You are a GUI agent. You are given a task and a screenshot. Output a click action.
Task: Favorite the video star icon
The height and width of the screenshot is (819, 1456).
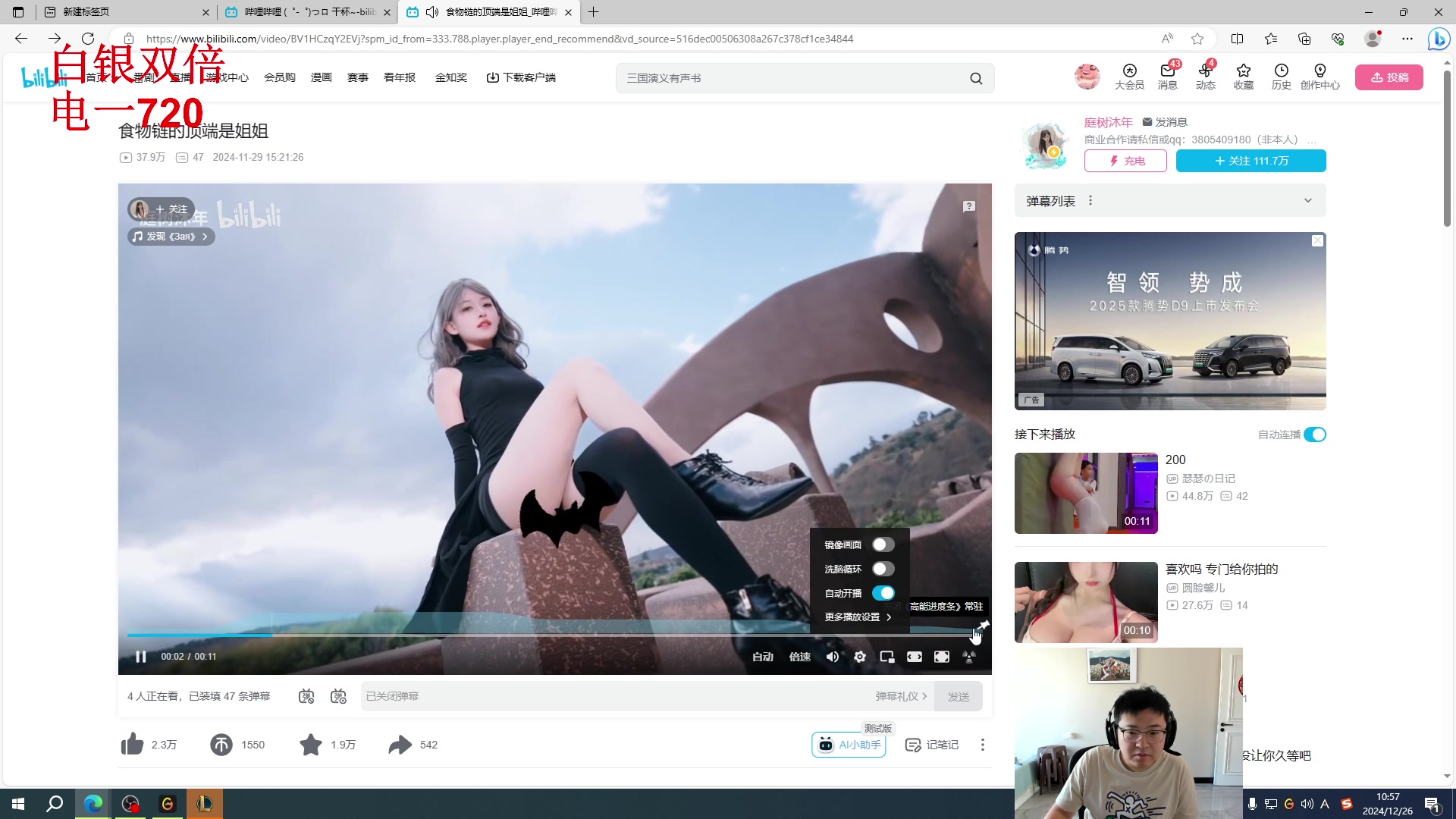(311, 745)
